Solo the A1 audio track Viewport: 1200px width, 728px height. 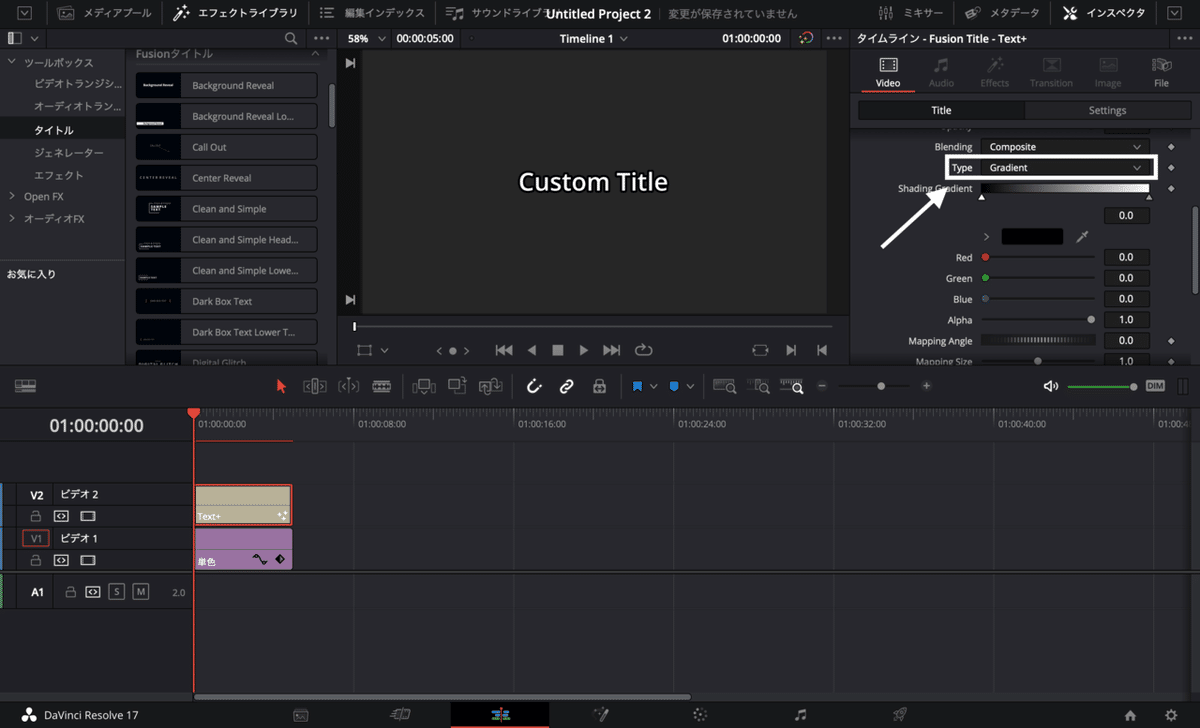point(117,592)
